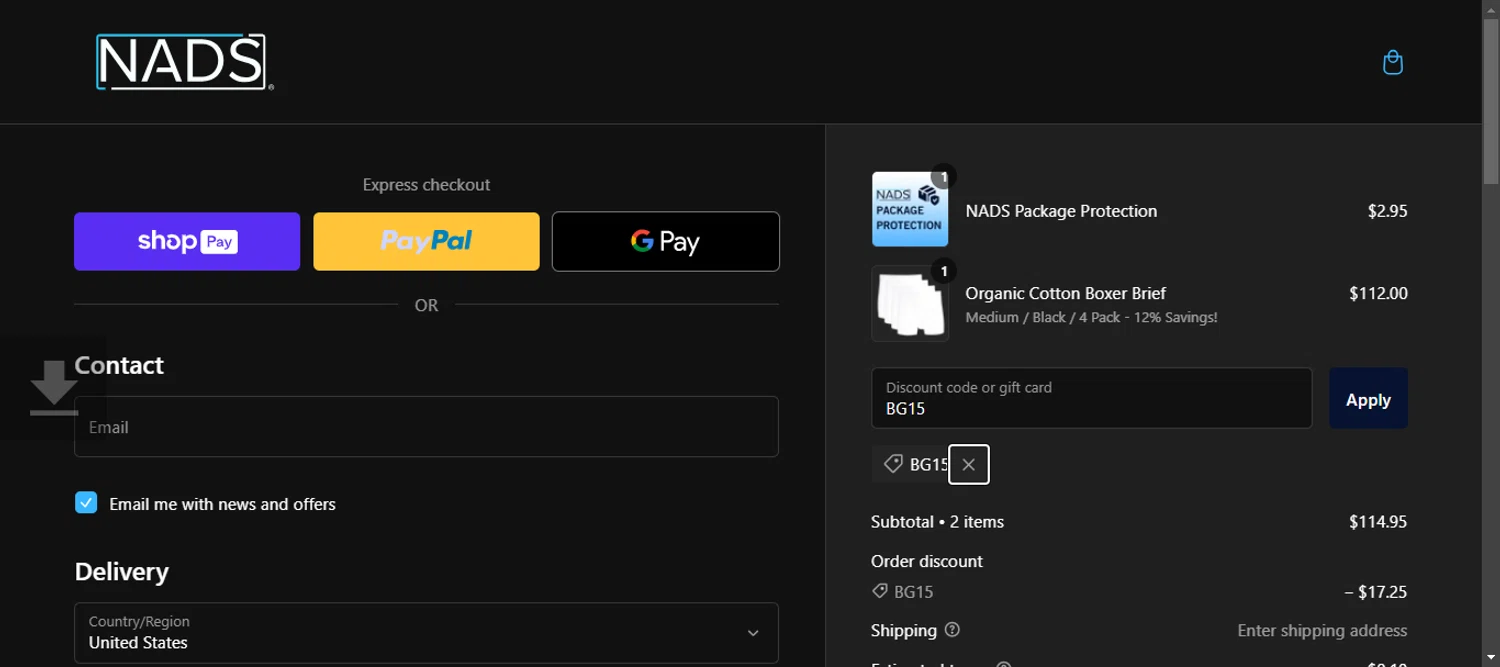Click the NADS logo
Viewport: 1500px width, 667px height.
click(184, 62)
